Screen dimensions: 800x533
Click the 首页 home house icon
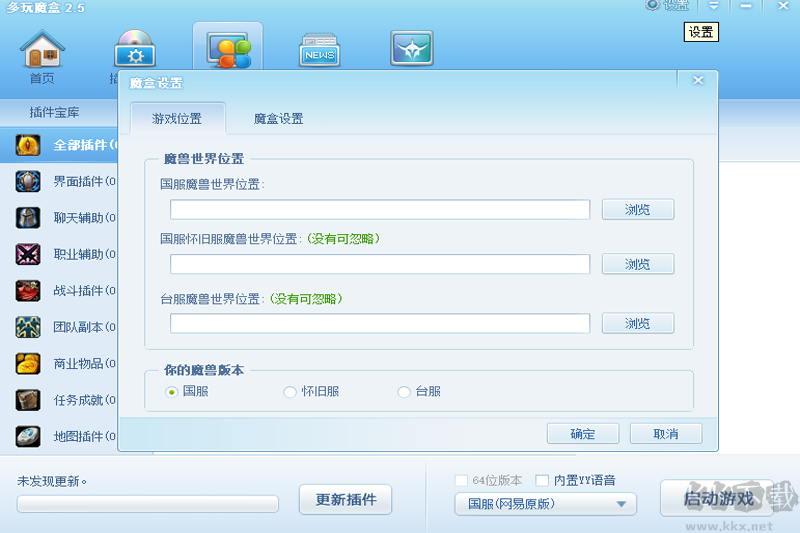click(x=42, y=50)
